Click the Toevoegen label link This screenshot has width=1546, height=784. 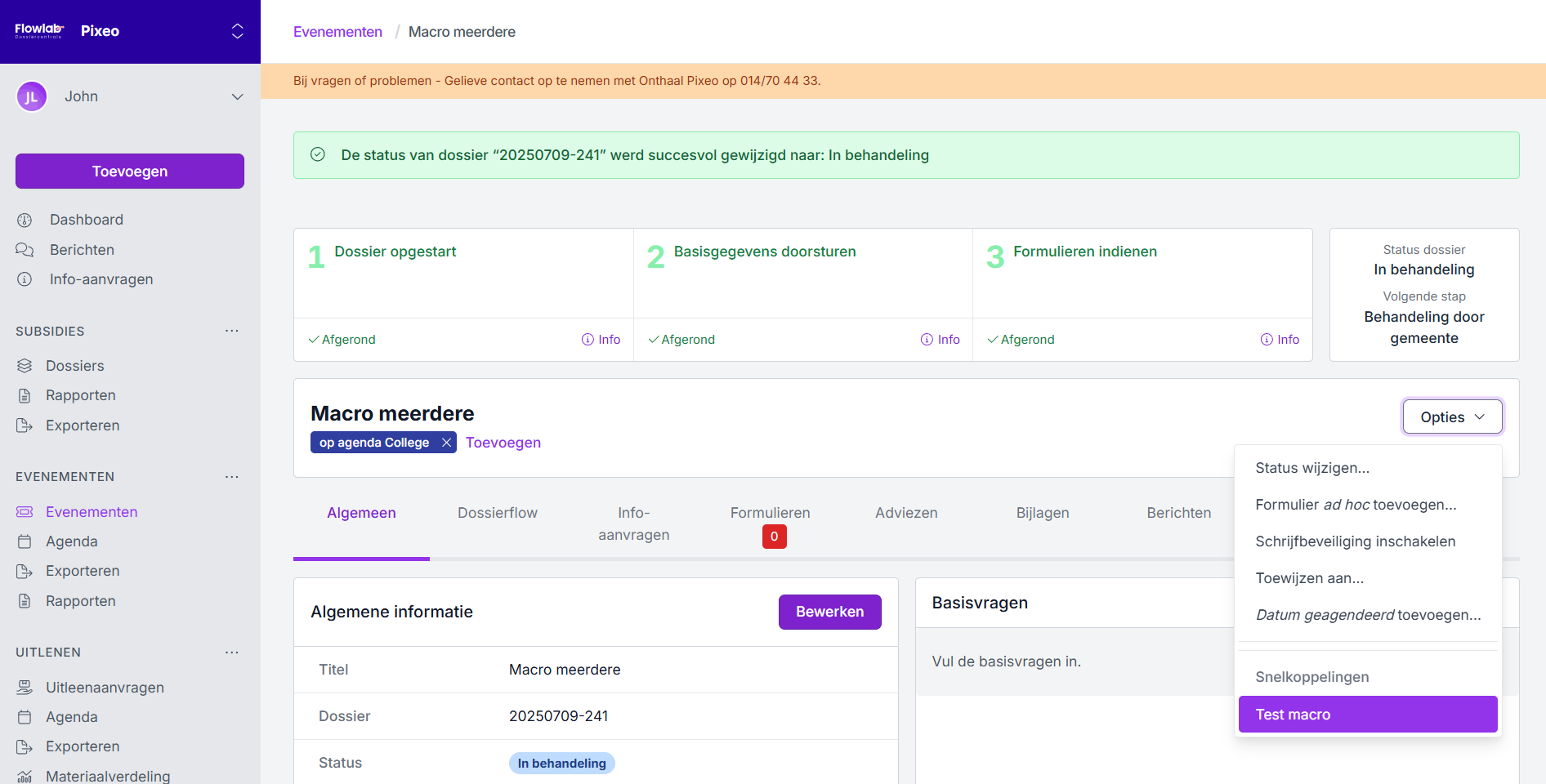(503, 443)
